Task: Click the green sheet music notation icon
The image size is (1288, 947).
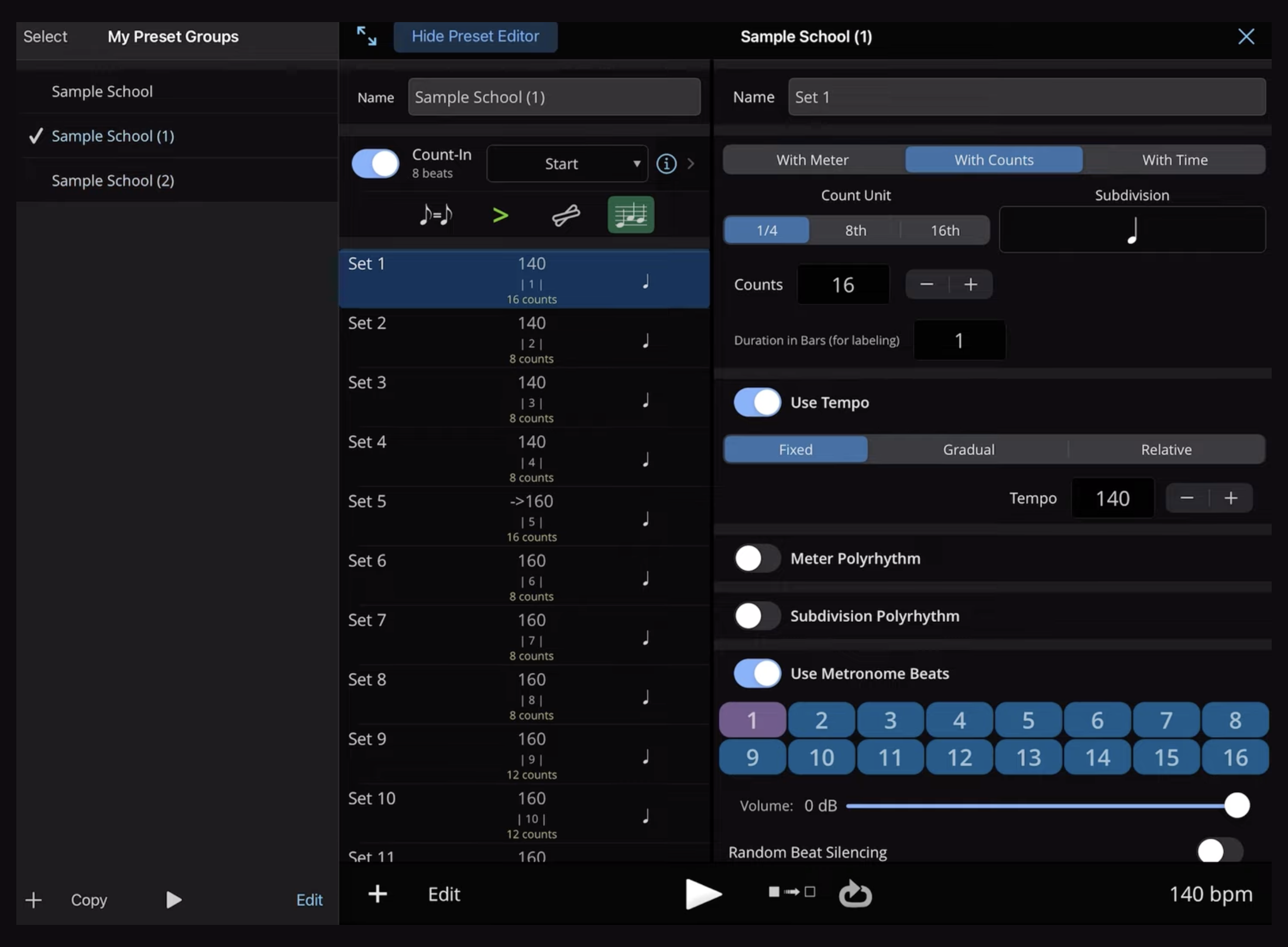Action: [x=630, y=215]
